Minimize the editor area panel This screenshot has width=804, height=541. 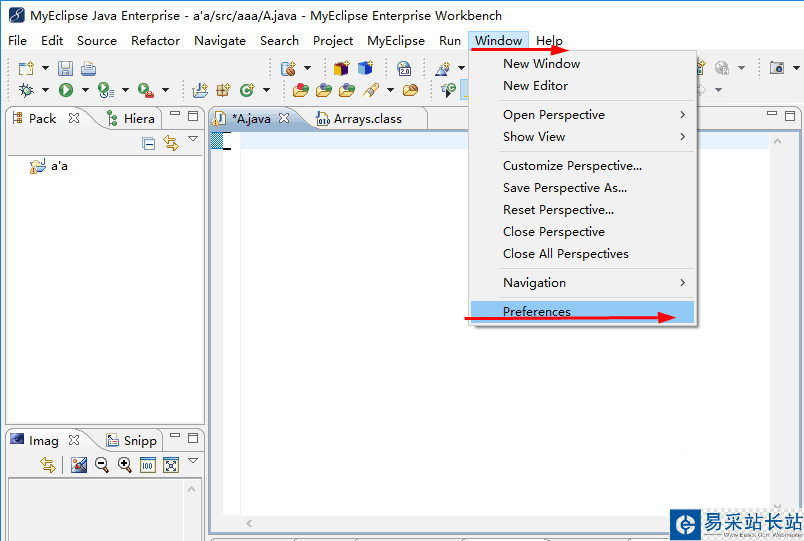pyautogui.click(x=772, y=113)
